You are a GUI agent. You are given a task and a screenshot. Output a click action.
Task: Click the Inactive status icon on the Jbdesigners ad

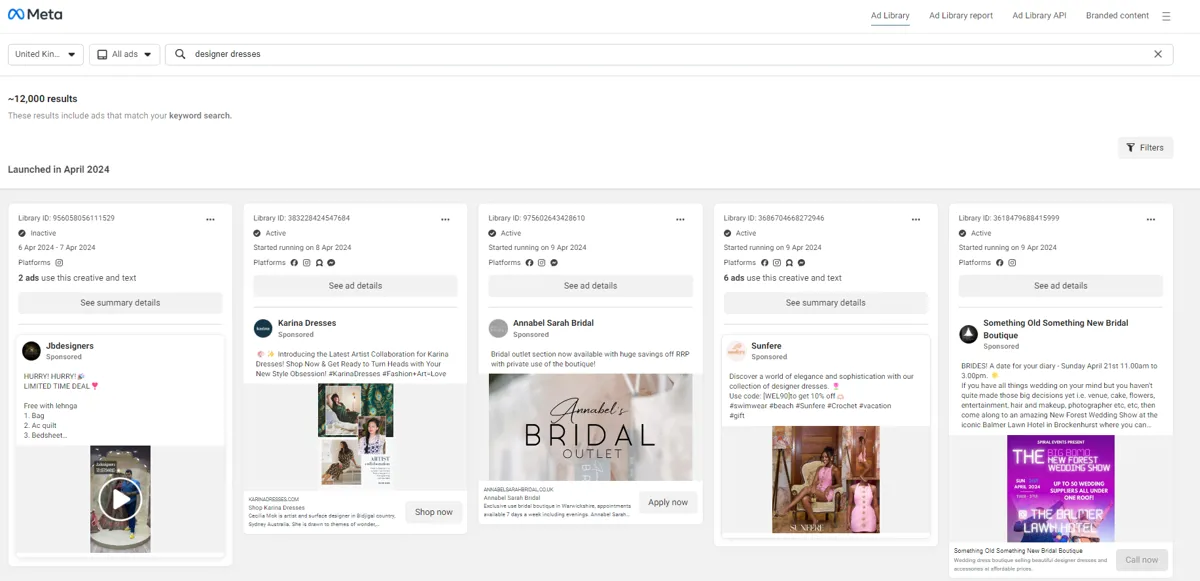tap(22, 233)
